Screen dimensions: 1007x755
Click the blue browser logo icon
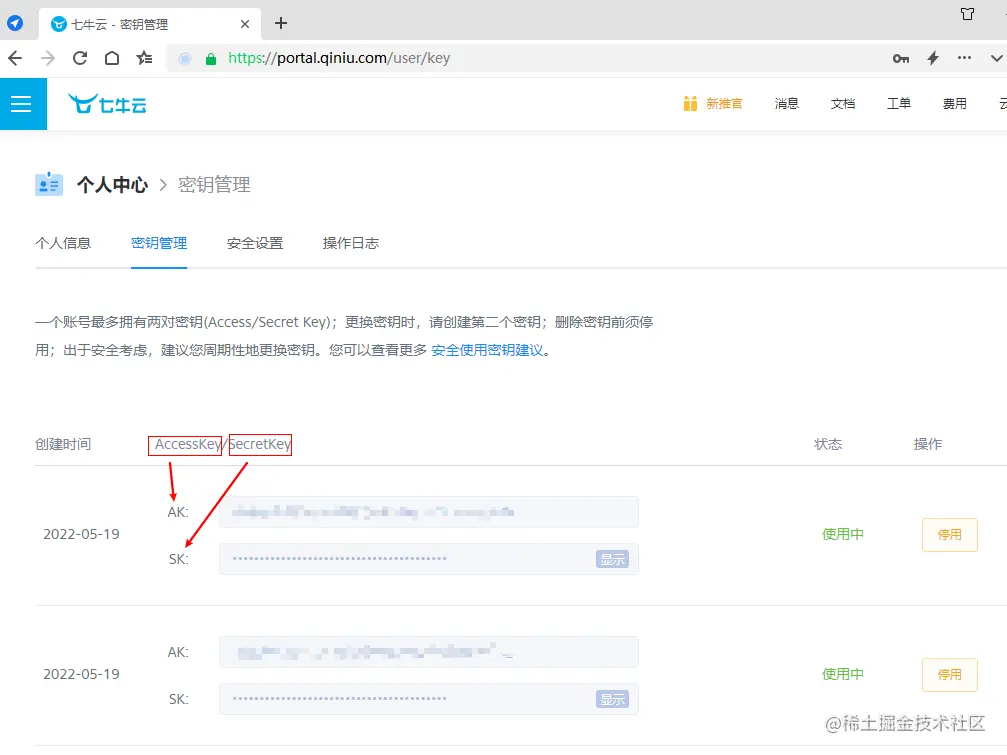pyautogui.click(x=15, y=24)
